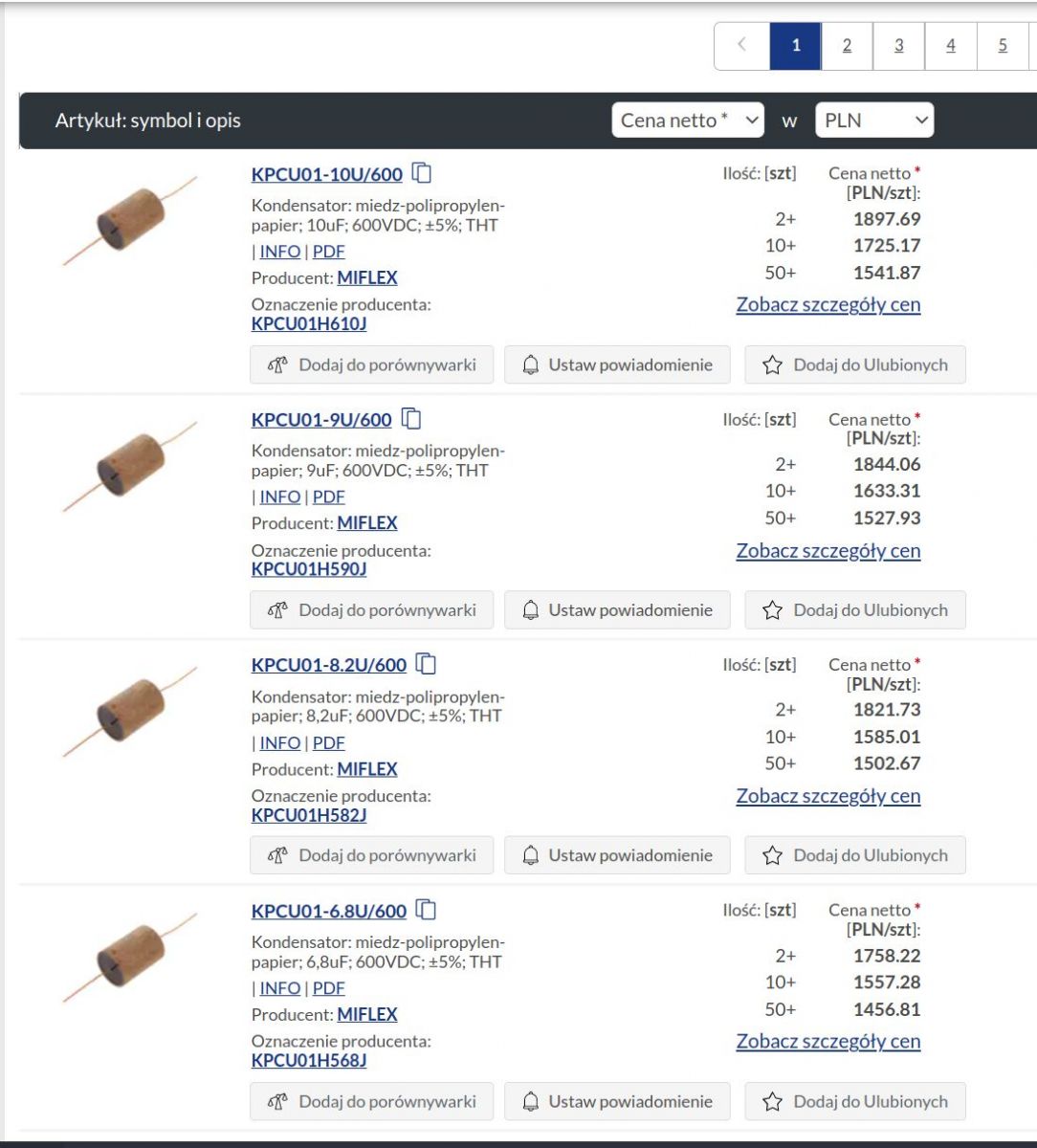This screenshot has width=1037, height=1148.
Task: Open the INFO link for KPCU01-6.8U/600
Action: [280, 988]
